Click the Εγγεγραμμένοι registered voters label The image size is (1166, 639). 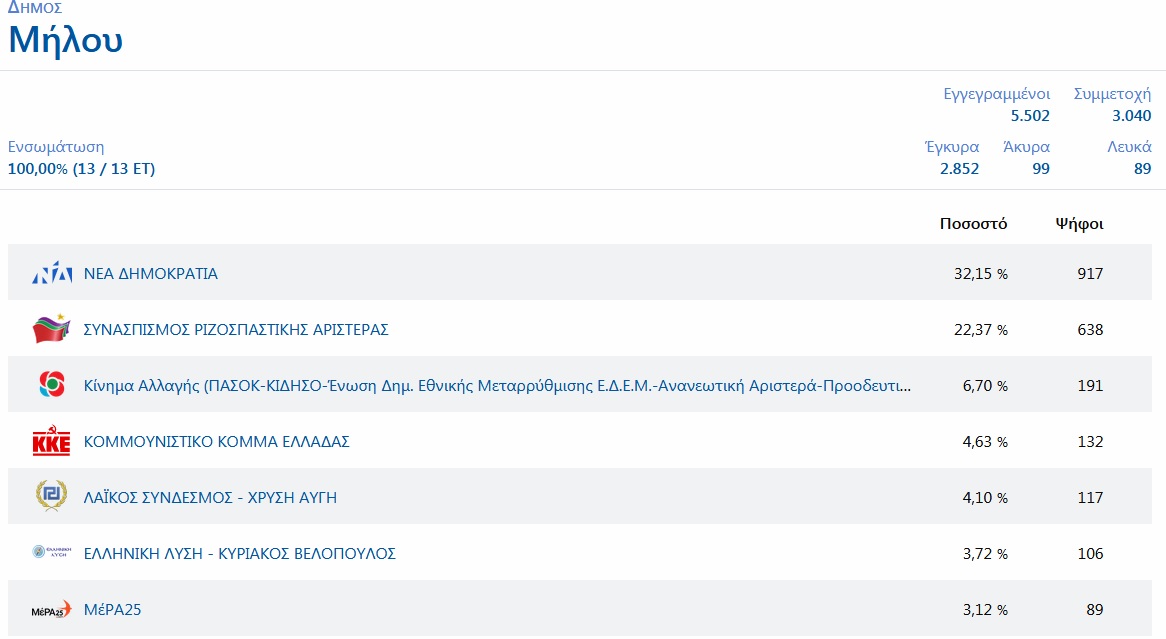point(996,94)
